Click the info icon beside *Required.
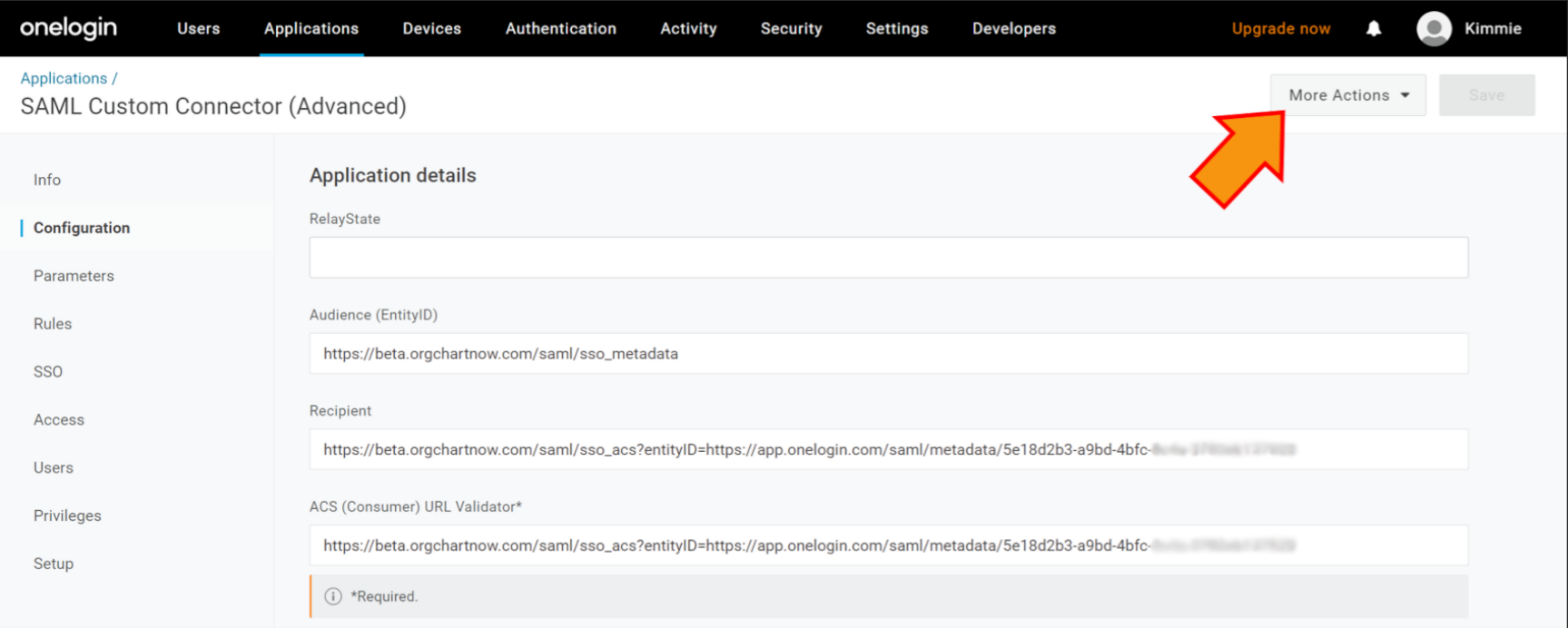 click(333, 596)
